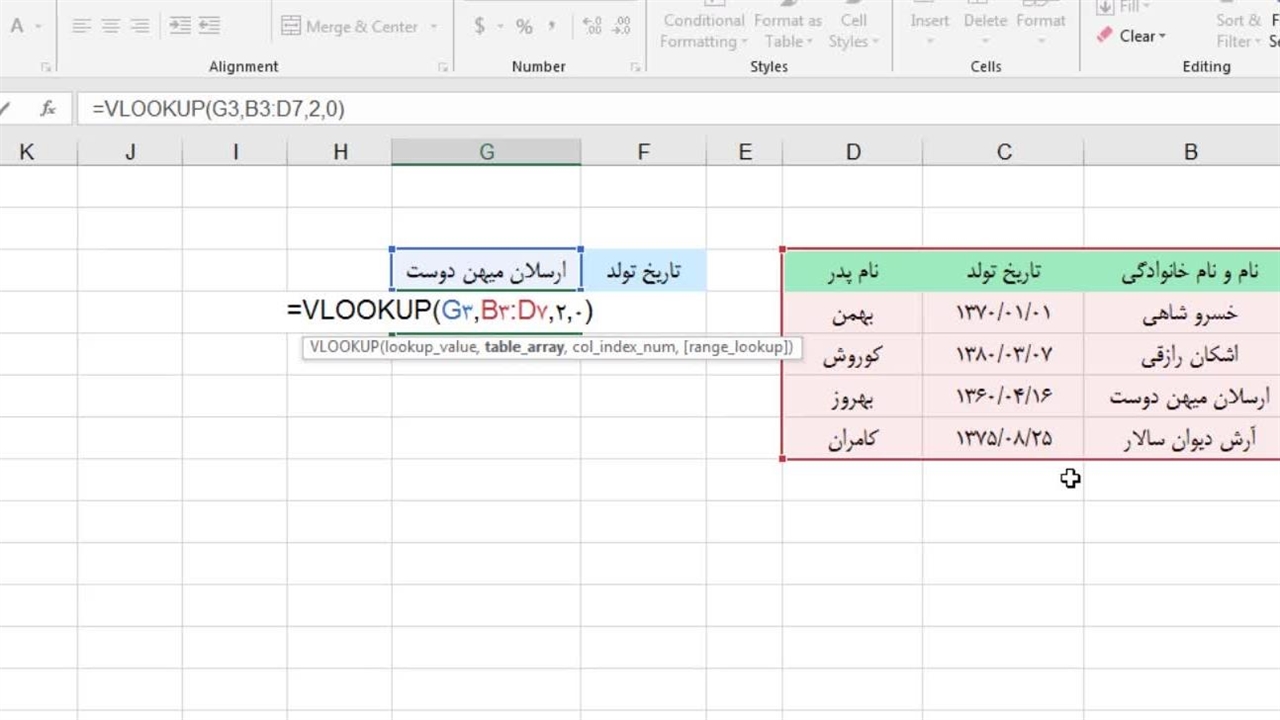Open the Format as Table menu
The height and width of the screenshot is (720, 1280).
coord(787,31)
